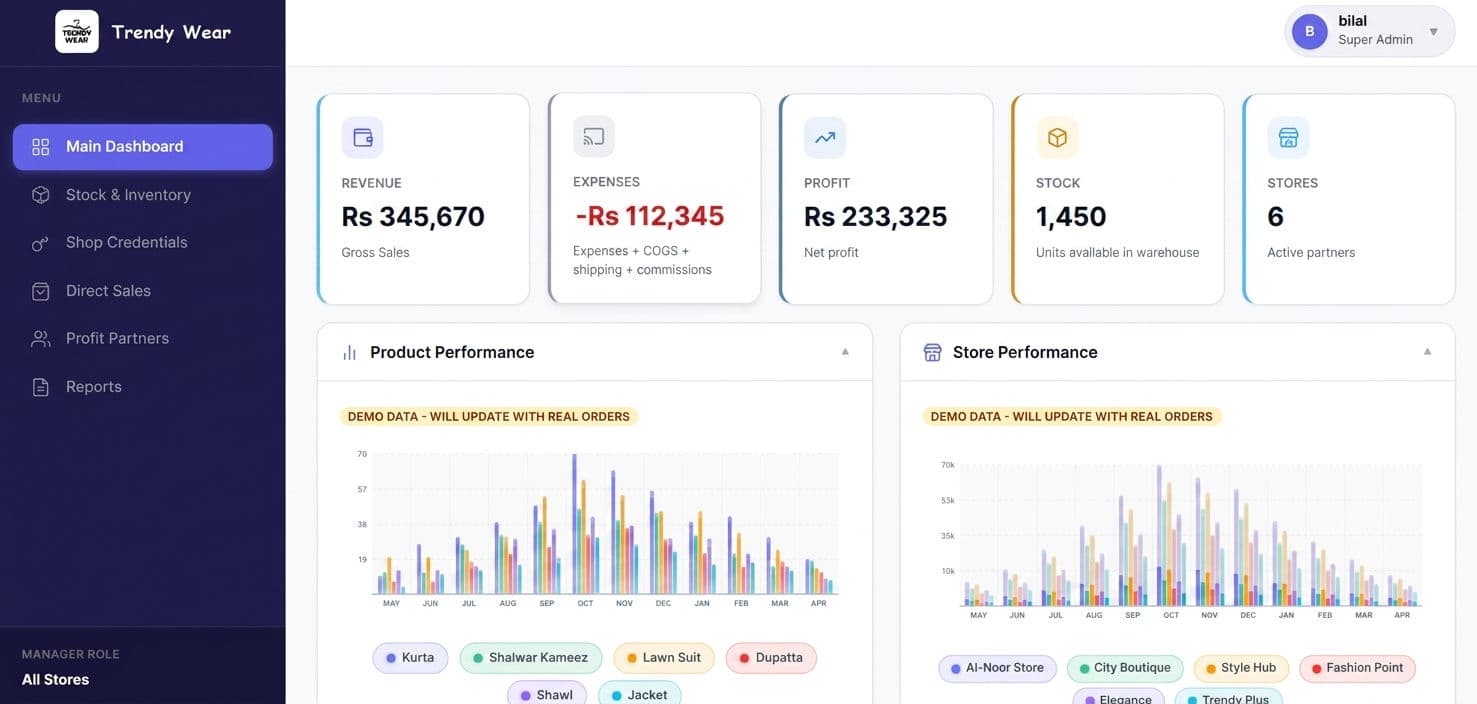Toggle the Kurta series in the legend
The height and width of the screenshot is (704, 1477).
coord(409,656)
